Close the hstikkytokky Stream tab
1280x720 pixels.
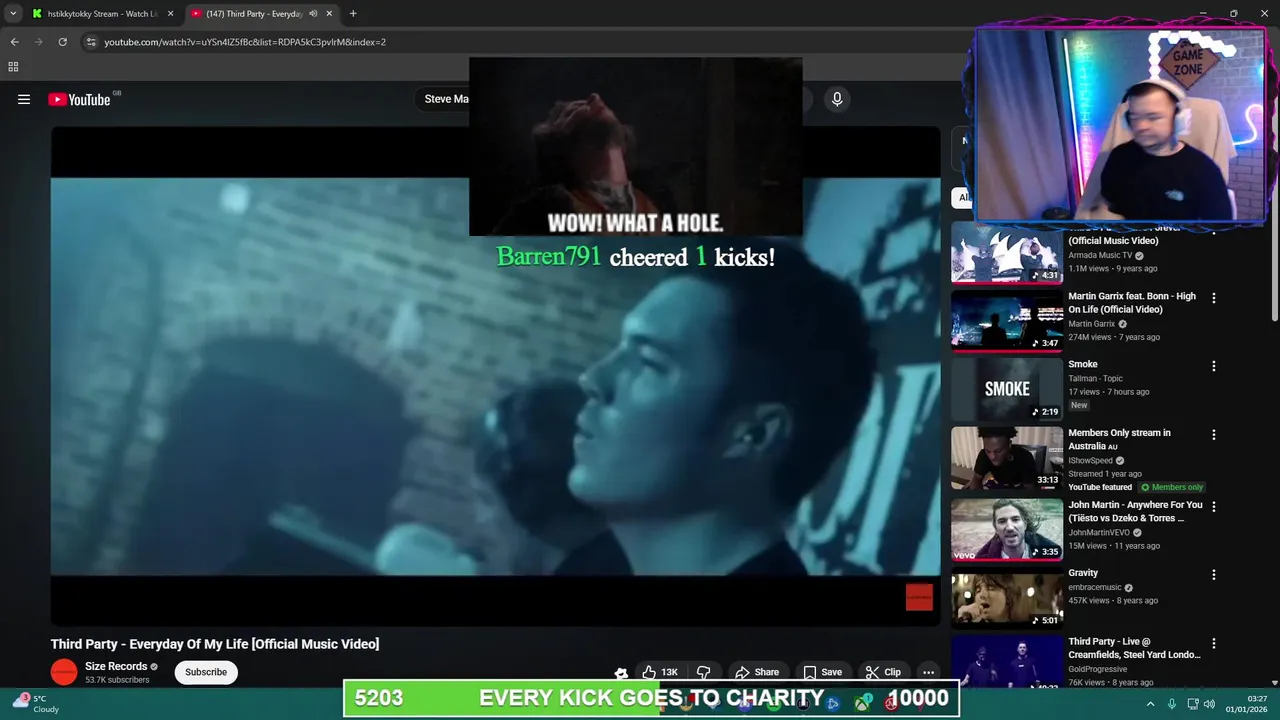click(170, 14)
